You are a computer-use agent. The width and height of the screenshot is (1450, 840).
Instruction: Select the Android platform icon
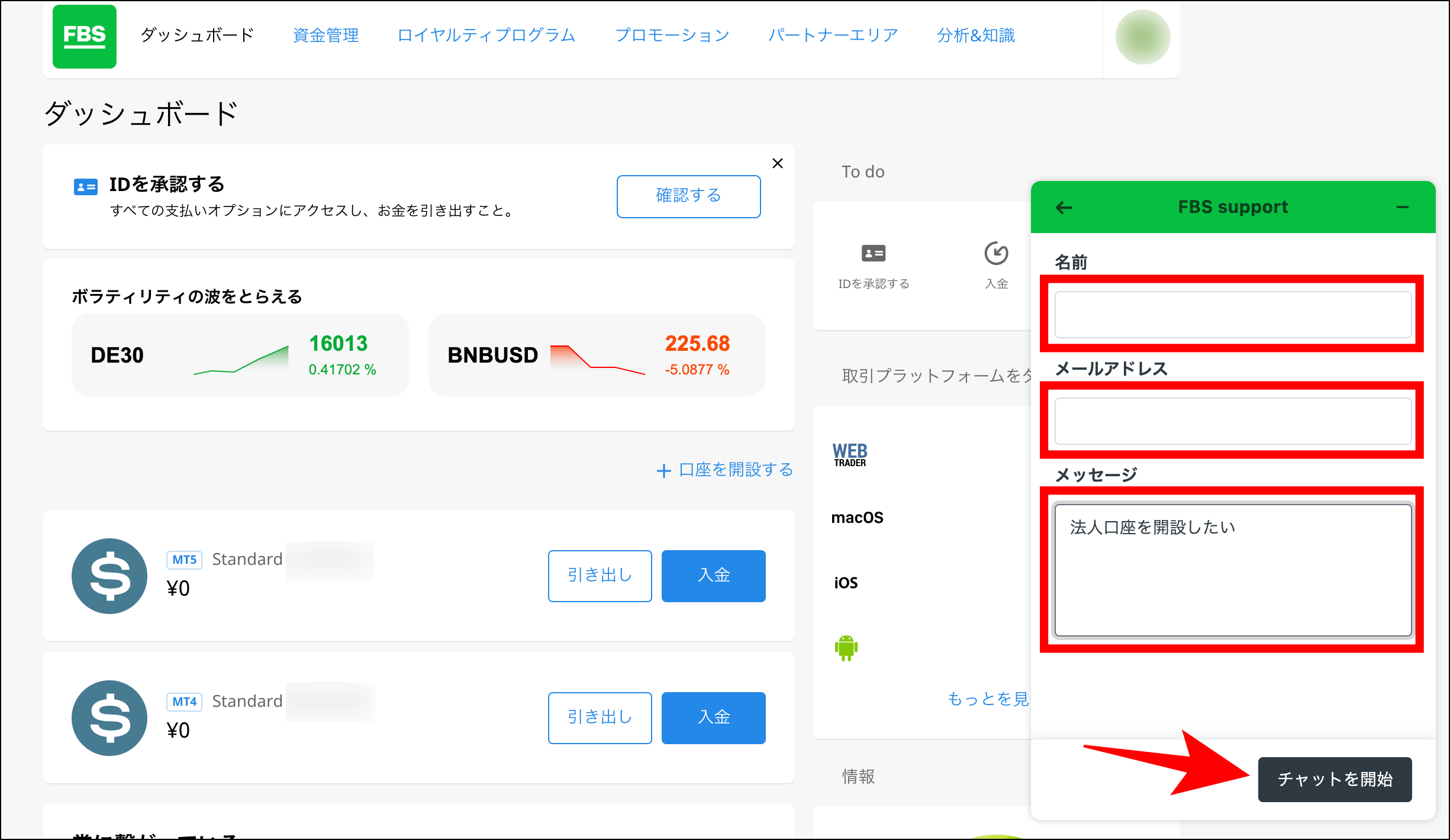point(846,648)
